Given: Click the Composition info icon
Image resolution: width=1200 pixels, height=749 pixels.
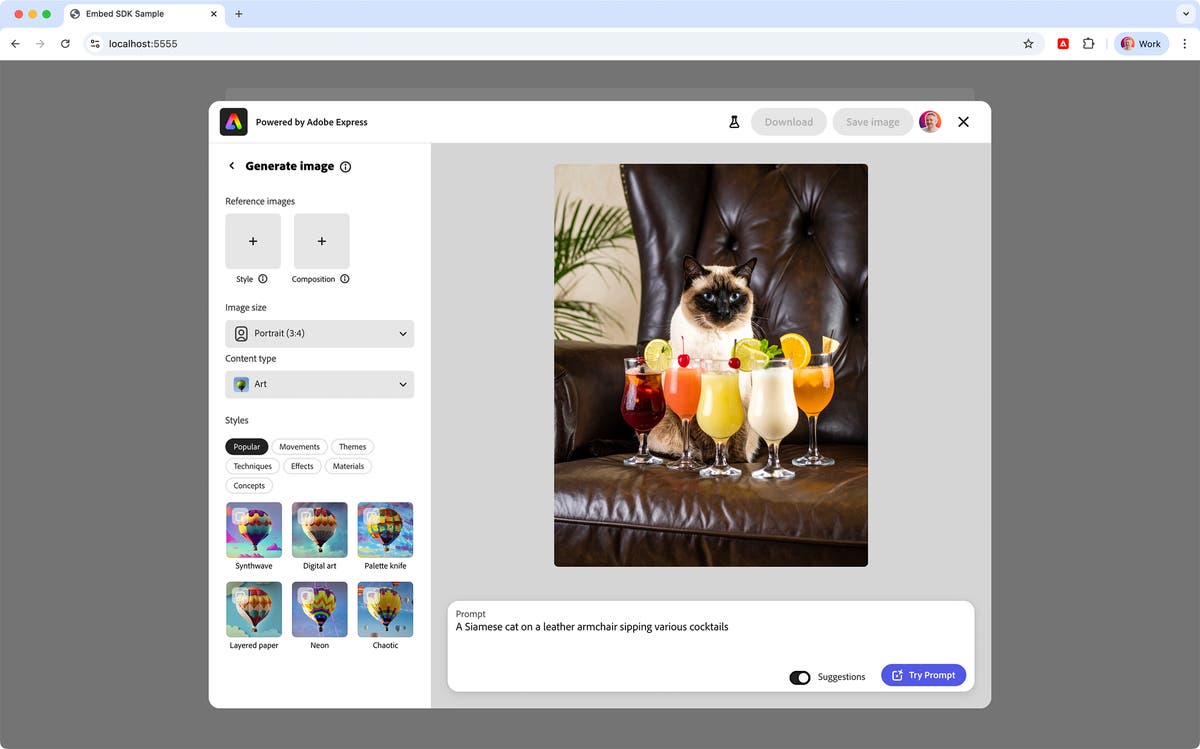Looking at the screenshot, I should coord(345,279).
